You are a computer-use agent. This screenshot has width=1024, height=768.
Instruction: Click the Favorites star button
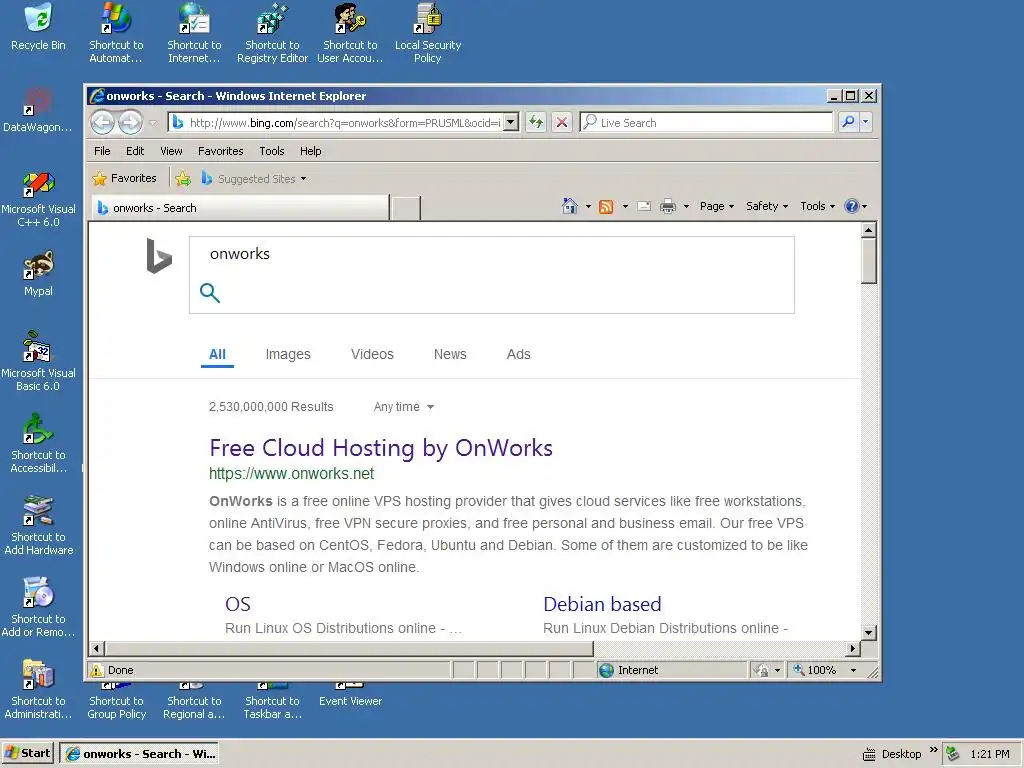(x=125, y=178)
